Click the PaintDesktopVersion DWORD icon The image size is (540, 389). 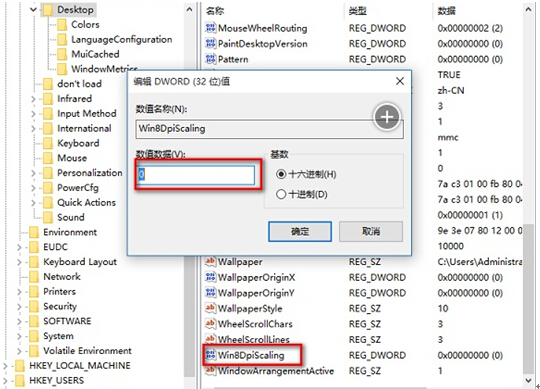[210, 43]
